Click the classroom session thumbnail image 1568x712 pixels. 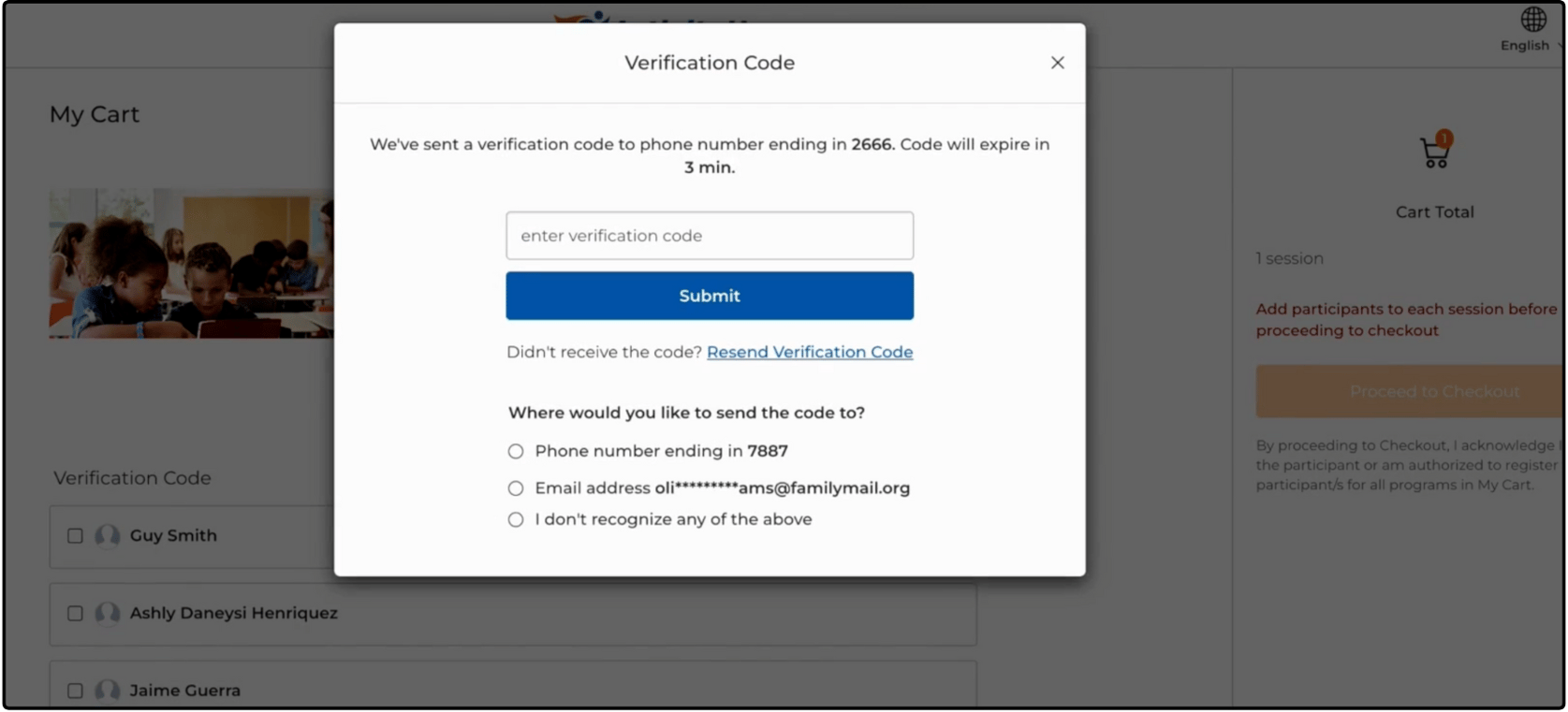point(191,264)
